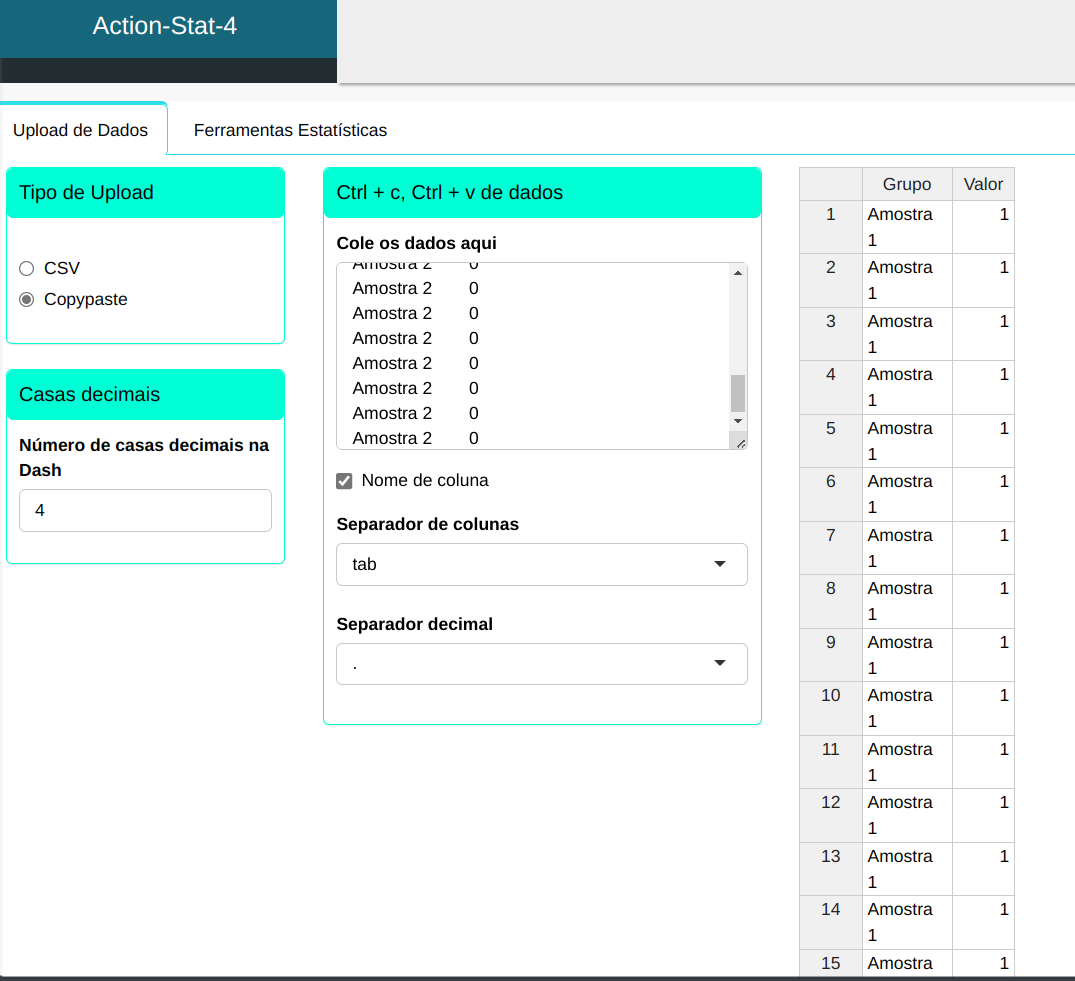Select the Copypaste radio option
The width and height of the screenshot is (1075, 981).
[27, 300]
